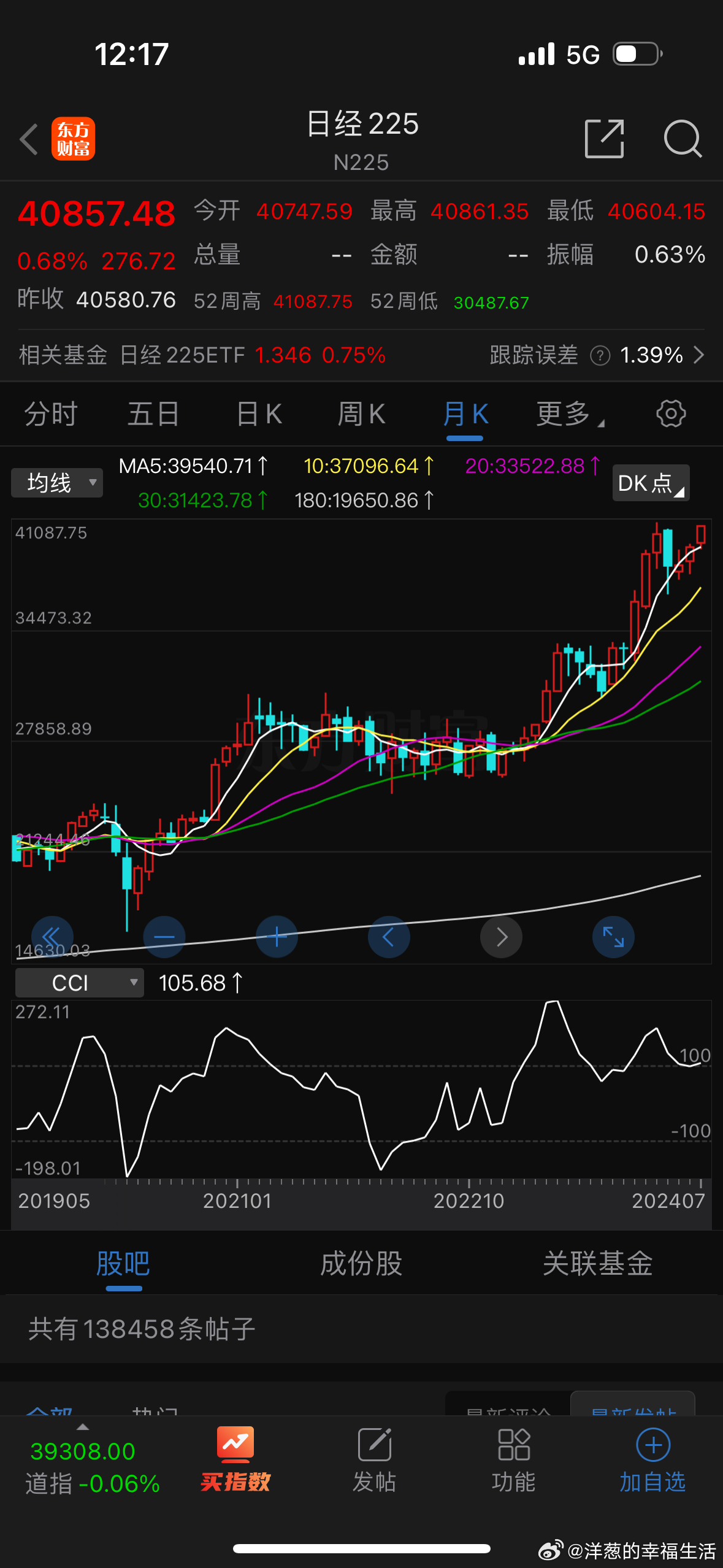Switch to 分时 chart tab
723x1568 pixels.
click(x=51, y=414)
